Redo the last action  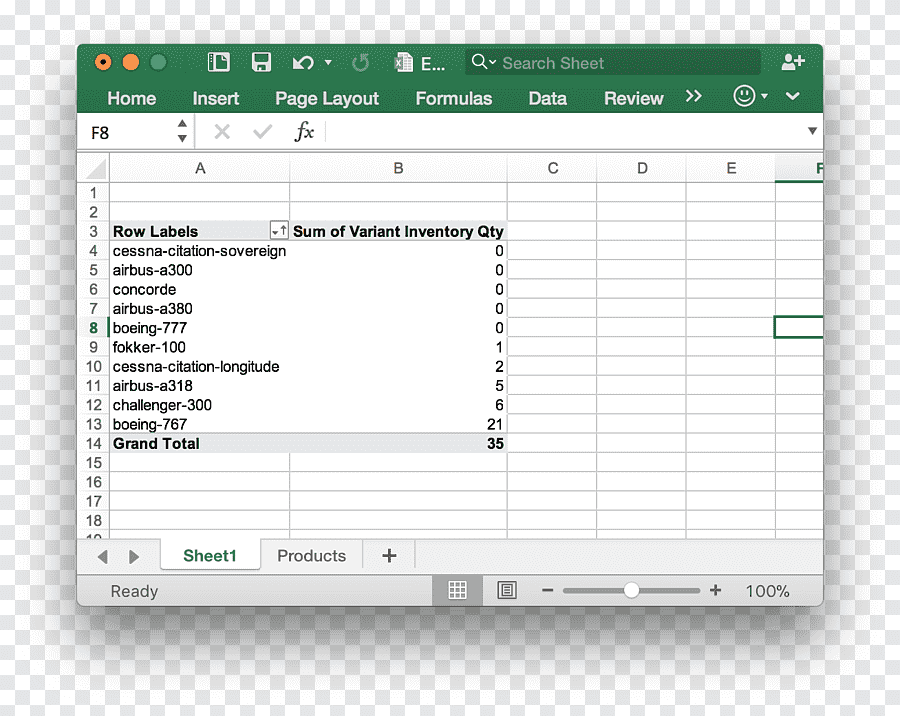tap(360, 62)
